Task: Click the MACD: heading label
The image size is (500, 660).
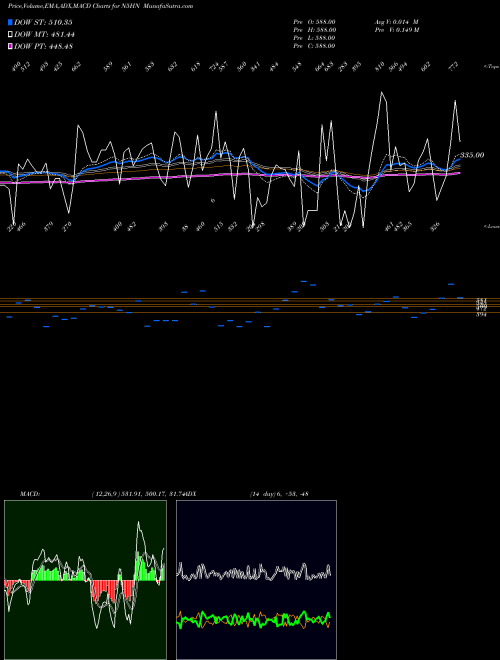Action: point(30,494)
